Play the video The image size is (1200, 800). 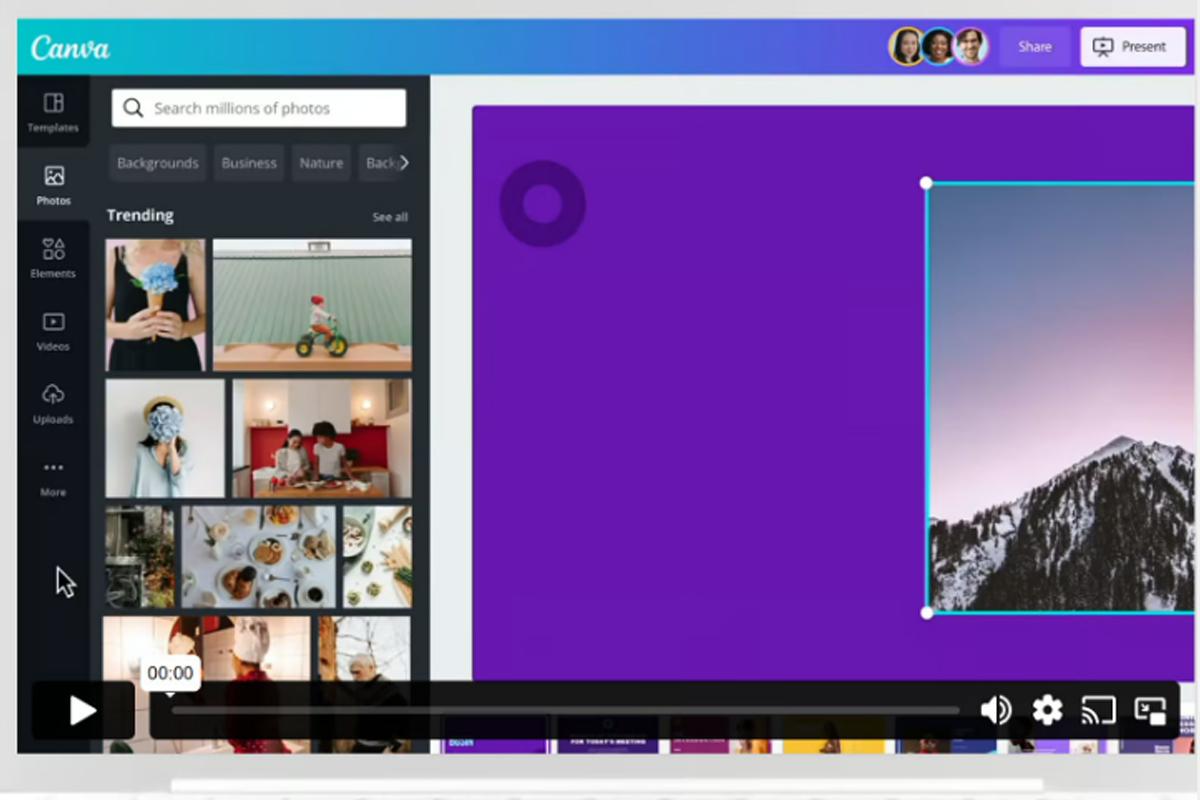click(x=82, y=711)
